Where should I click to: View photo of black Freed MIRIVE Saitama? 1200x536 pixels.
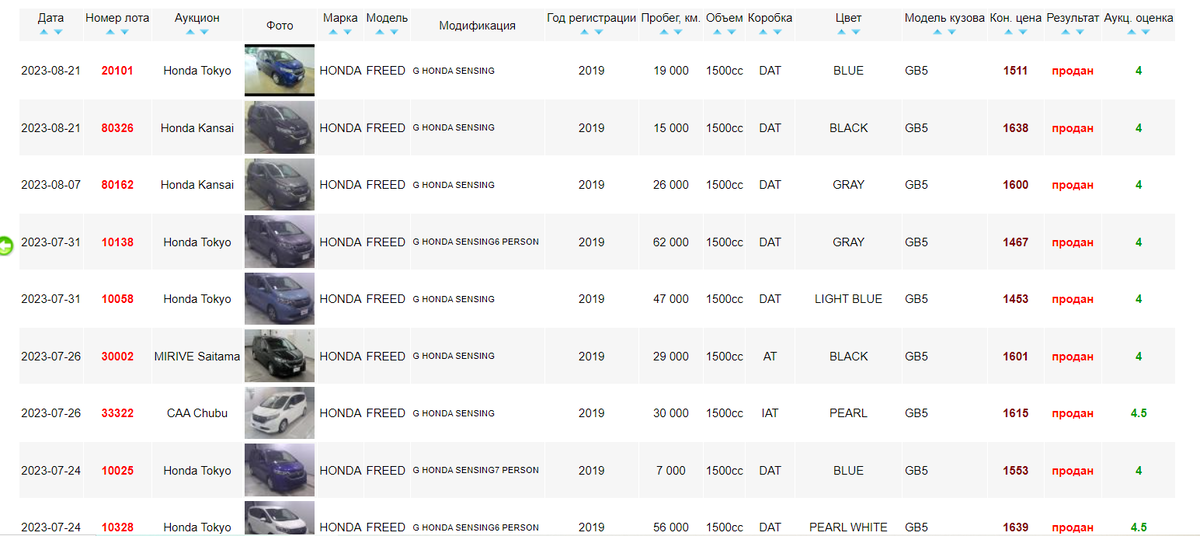[279, 356]
